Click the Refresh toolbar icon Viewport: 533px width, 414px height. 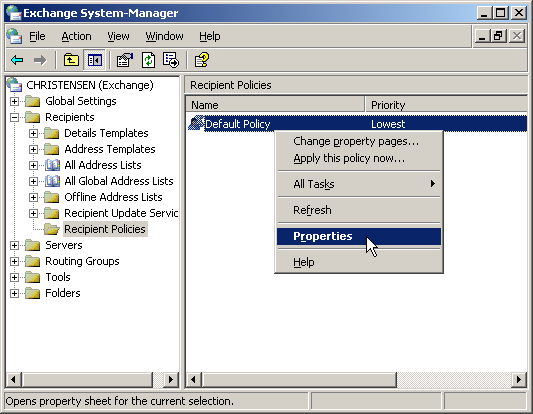149,61
